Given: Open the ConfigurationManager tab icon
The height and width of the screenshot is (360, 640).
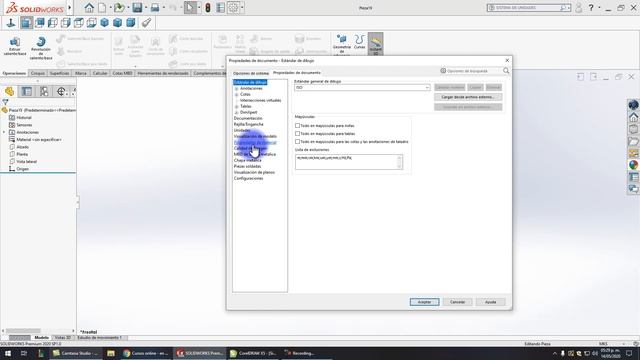Looking at the screenshot, I should pyautogui.click(x=44, y=91).
